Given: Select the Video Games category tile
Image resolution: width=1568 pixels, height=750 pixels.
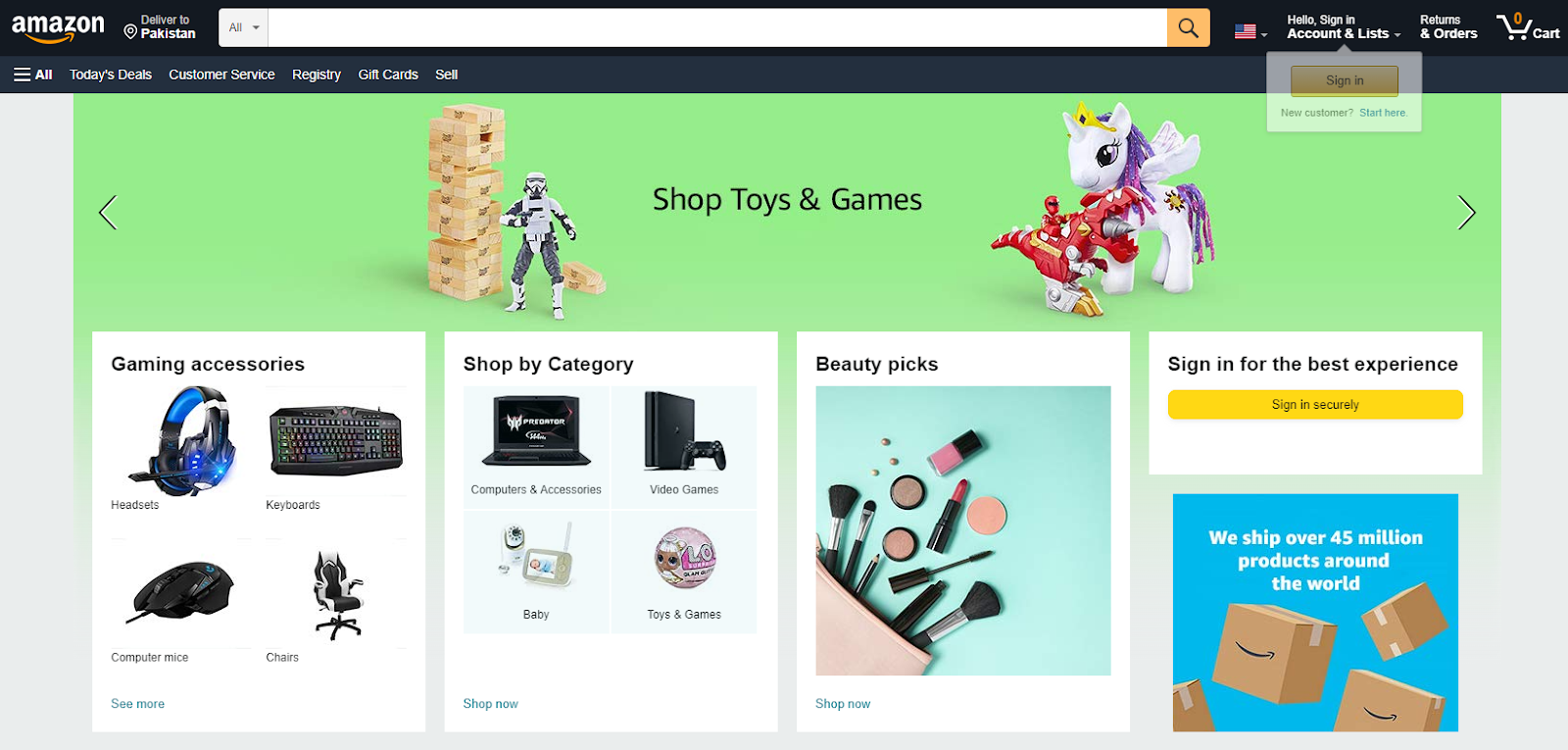Looking at the screenshot, I should click(684, 447).
